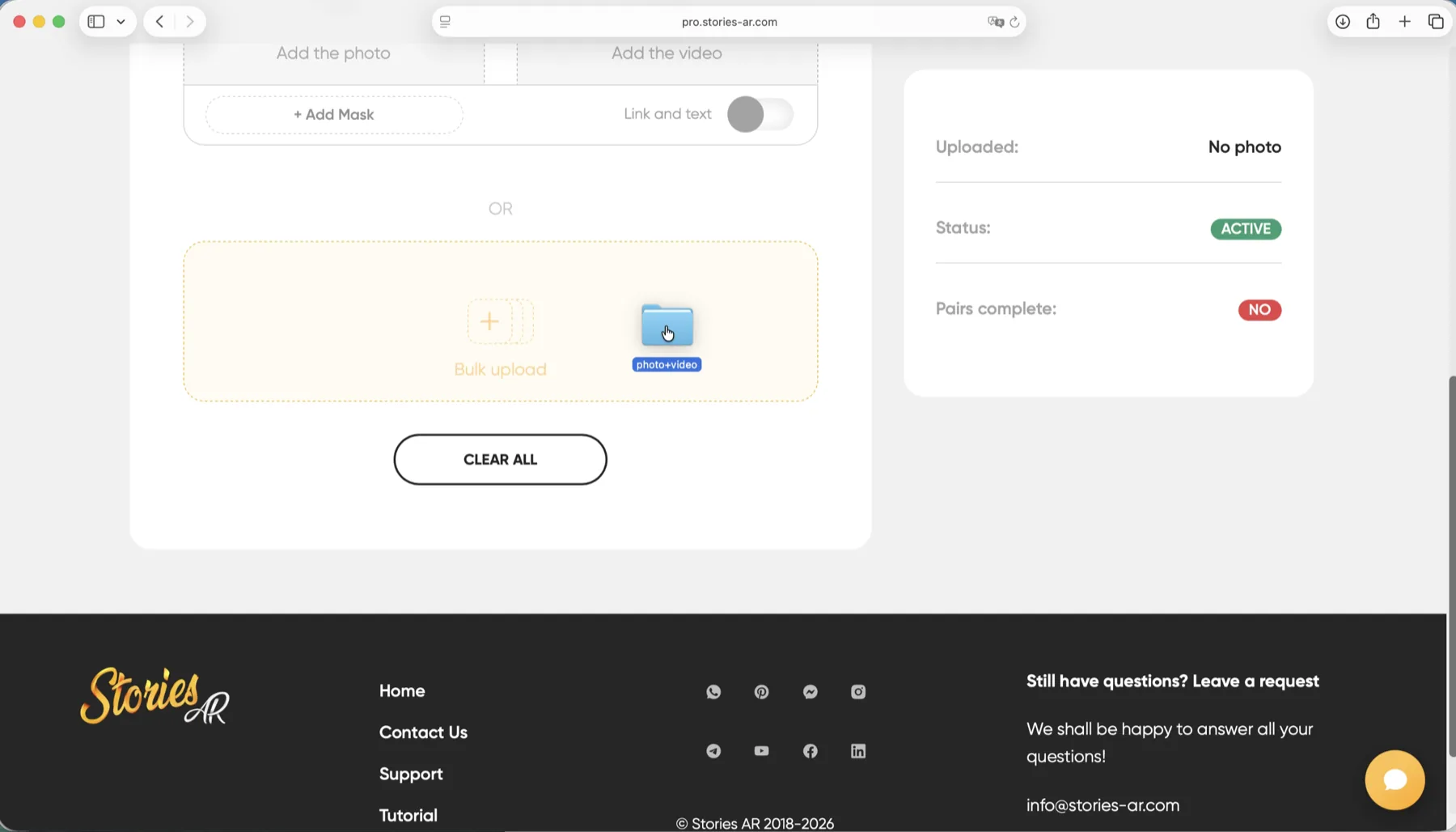Open the Contact Us footer link

423,732
